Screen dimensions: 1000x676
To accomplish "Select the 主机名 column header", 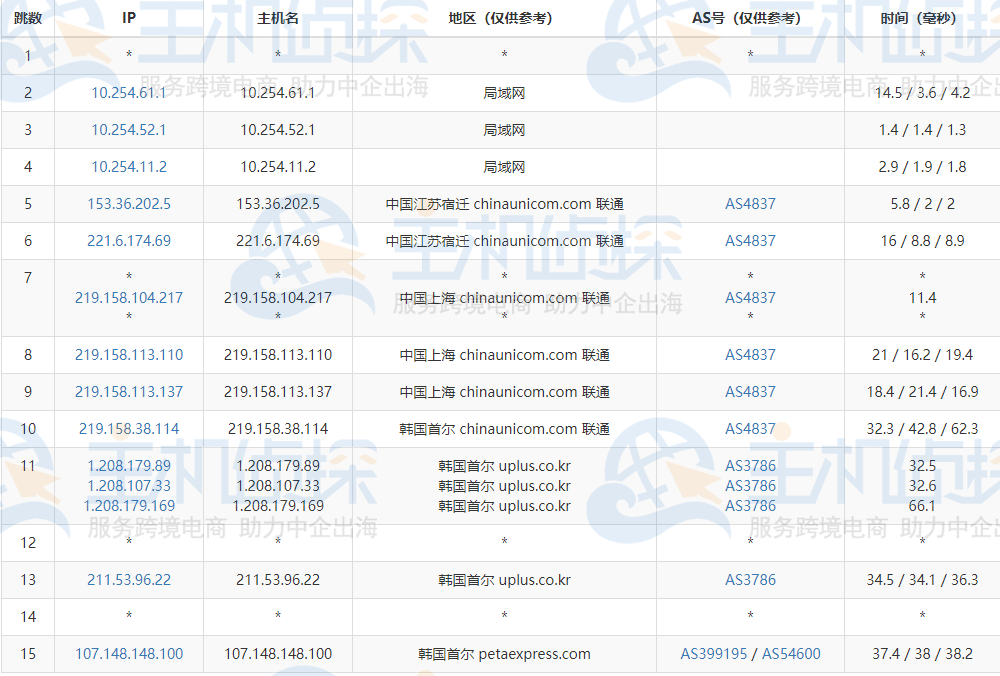I will pos(277,17).
